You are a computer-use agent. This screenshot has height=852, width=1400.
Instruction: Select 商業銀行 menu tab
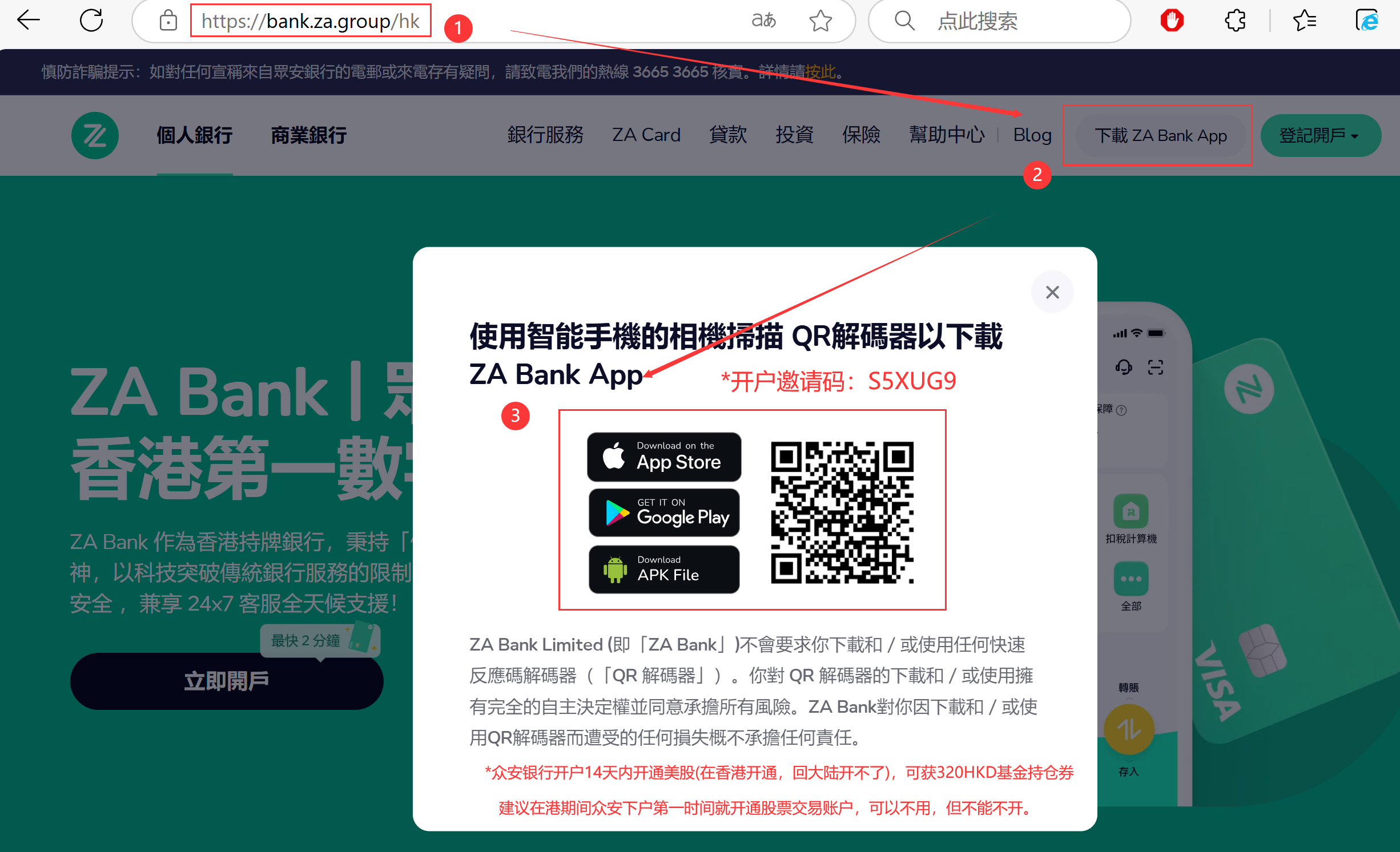pyautogui.click(x=308, y=135)
